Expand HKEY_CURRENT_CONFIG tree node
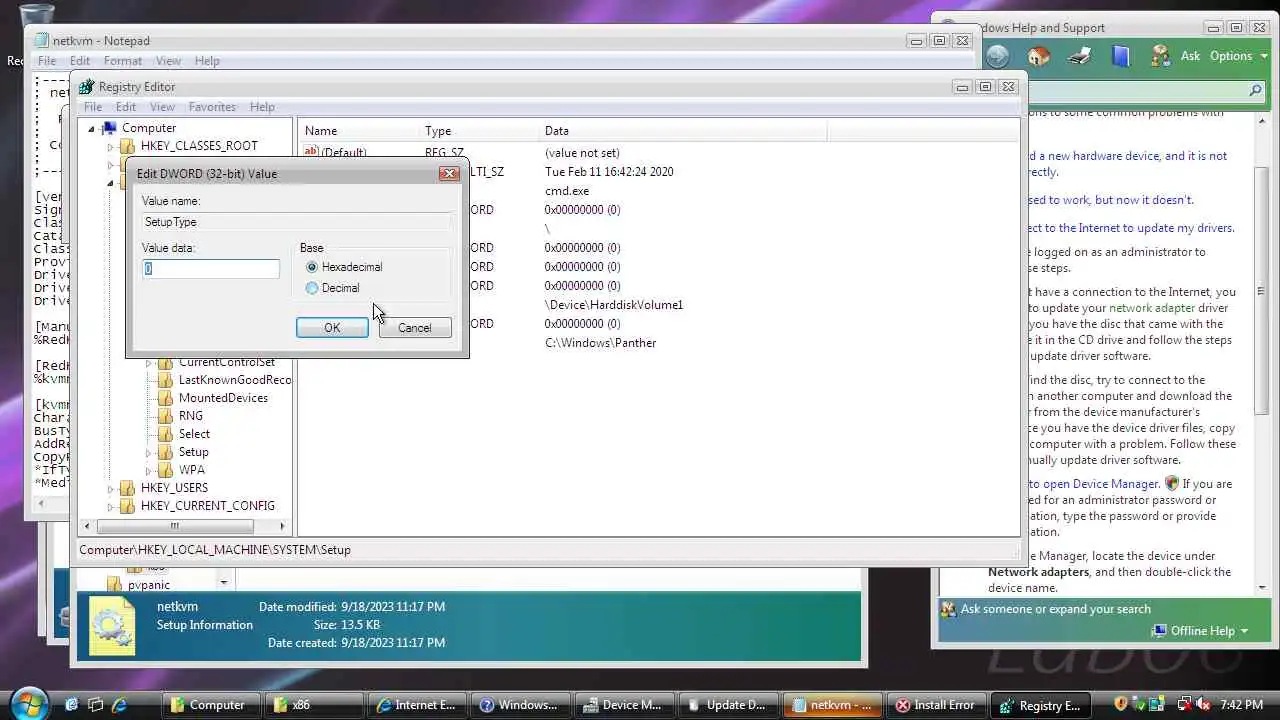The height and width of the screenshot is (720, 1280). pos(111,506)
